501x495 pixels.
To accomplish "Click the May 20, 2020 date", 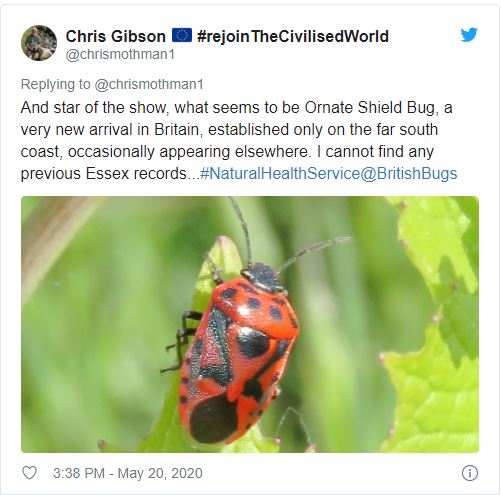I will click(x=160, y=473).
